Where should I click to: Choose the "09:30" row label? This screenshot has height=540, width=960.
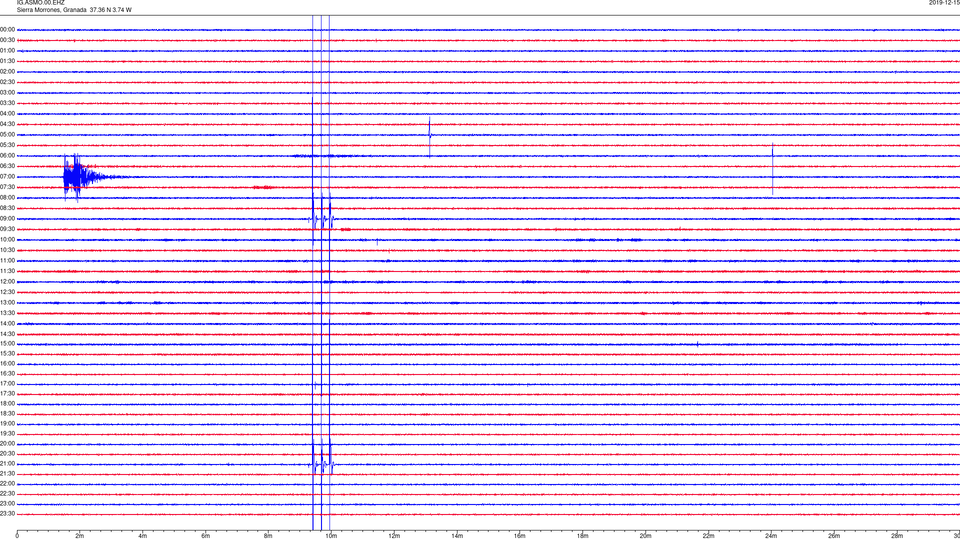click(x=7, y=229)
